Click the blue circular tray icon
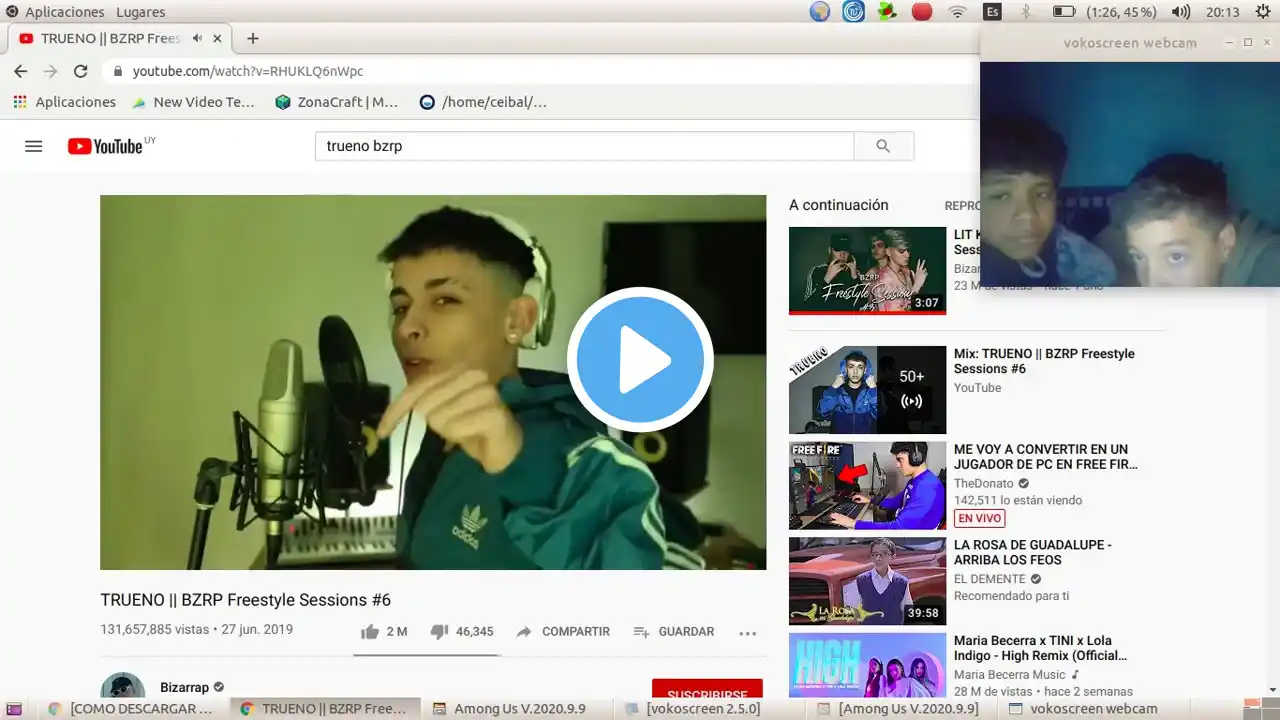The image size is (1280, 720). pyautogui.click(x=853, y=12)
